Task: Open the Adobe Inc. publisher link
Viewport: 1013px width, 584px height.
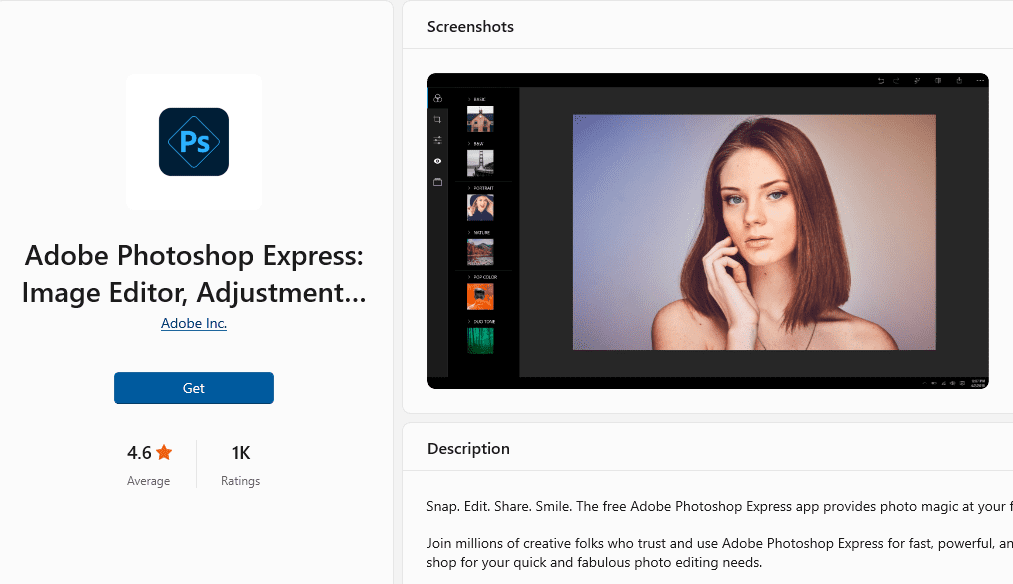Action: pyautogui.click(x=194, y=323)
